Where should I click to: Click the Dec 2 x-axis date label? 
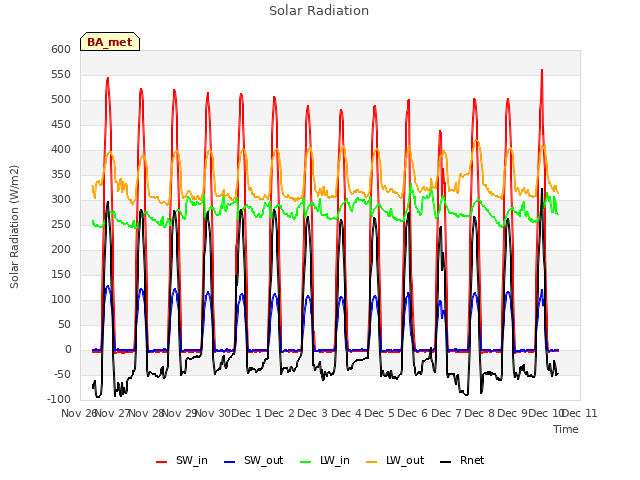(280, 413)
